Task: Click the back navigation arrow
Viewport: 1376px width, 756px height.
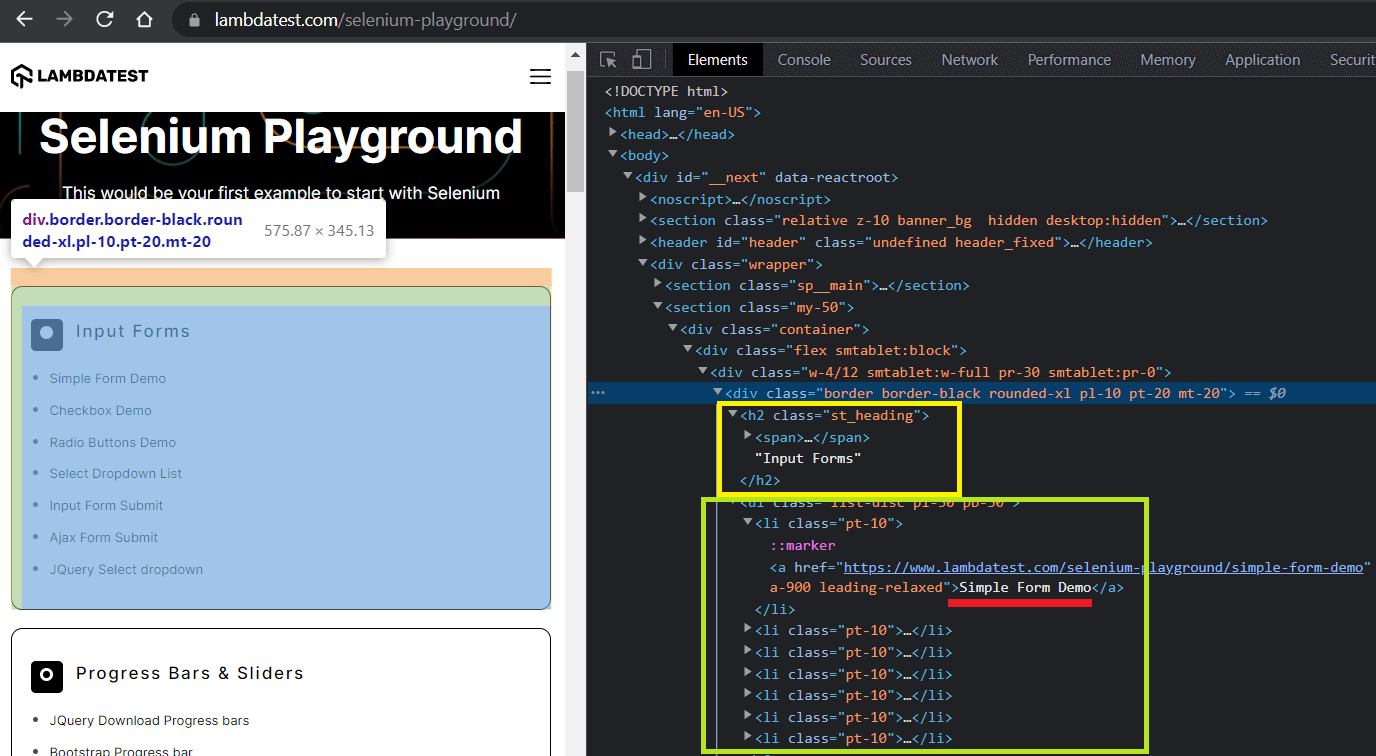Action: [x=23, y=19]
